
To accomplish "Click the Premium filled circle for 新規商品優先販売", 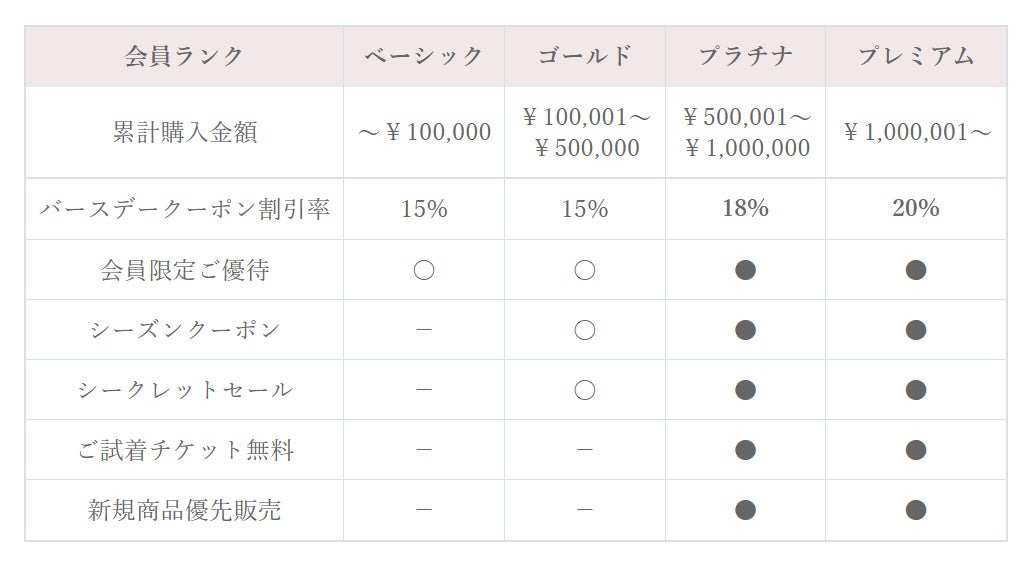I will pyautogui.click(x=916, y=510).
